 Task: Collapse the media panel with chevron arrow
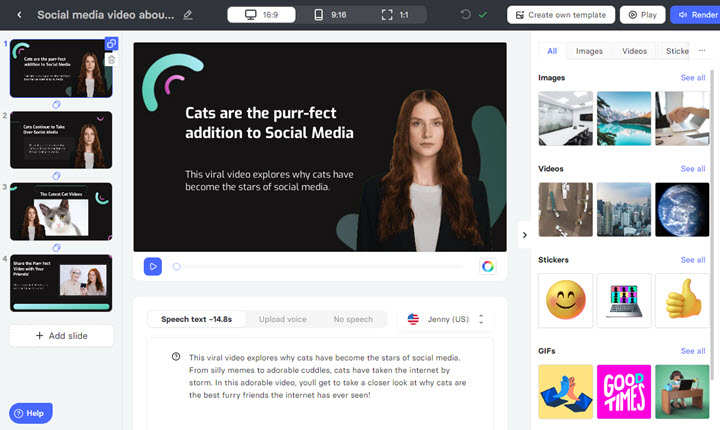(524, 235)
